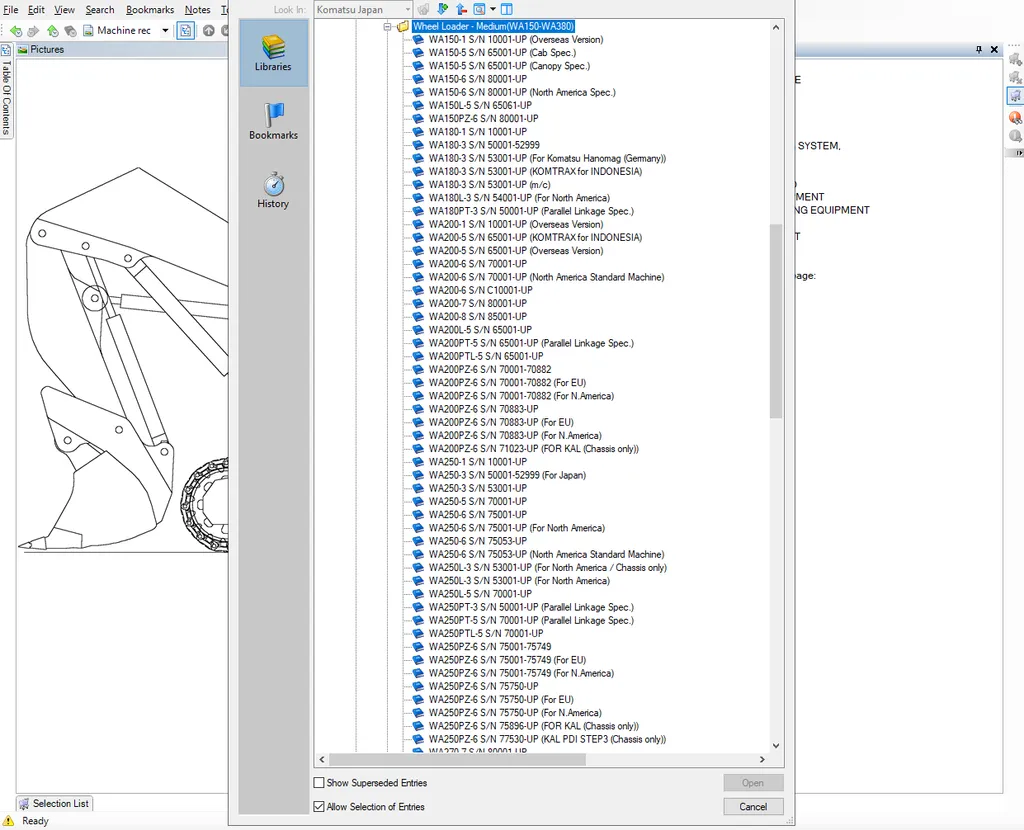Open the Machine rec dropdown arrow in the toolbar
The height and width of the screenshot is (830, 1024).
pyautogui.click(x=165, y=31)
